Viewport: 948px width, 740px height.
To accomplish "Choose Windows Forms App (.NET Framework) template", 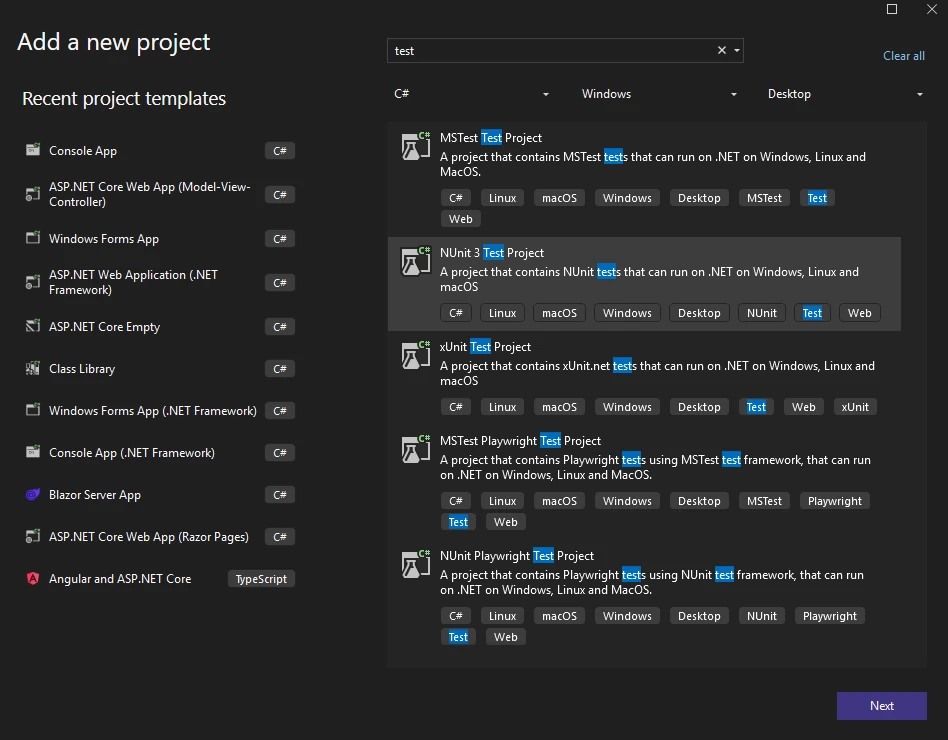I will (160, 411).
